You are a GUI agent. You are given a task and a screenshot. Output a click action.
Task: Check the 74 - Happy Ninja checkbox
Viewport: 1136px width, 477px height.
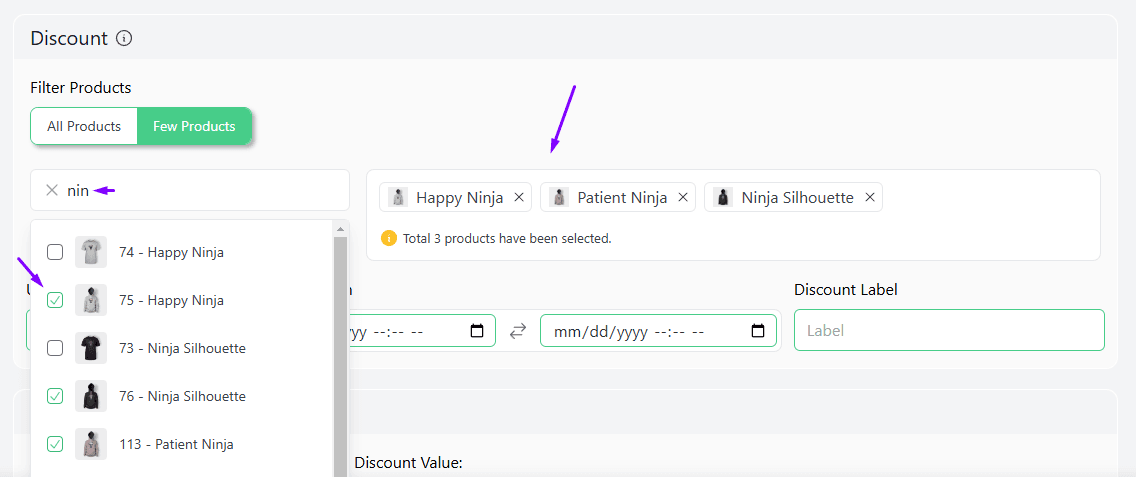coord(55,252)
